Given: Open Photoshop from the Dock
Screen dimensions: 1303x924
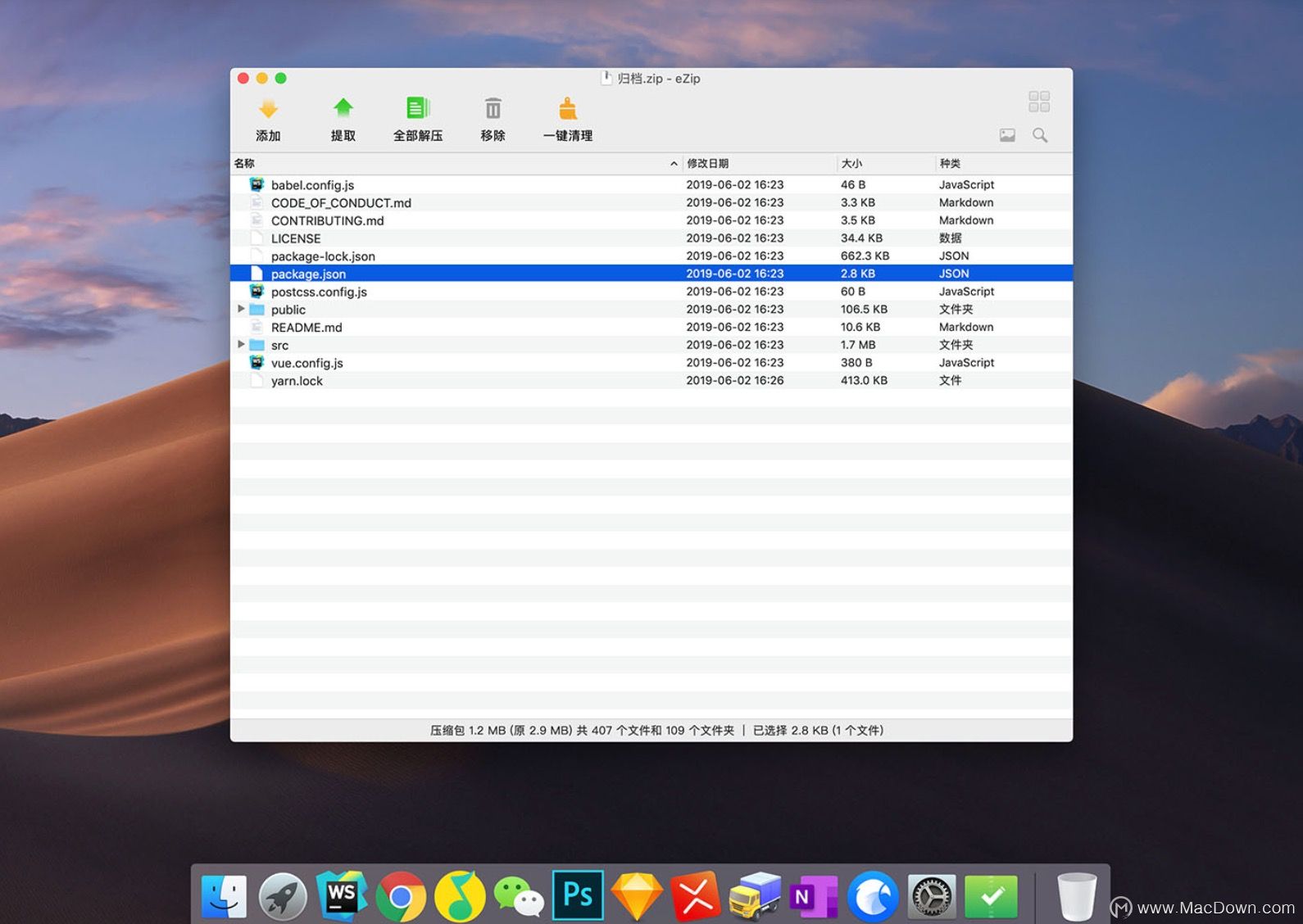Looking at the screenshot, I should (x=578, y=895).
